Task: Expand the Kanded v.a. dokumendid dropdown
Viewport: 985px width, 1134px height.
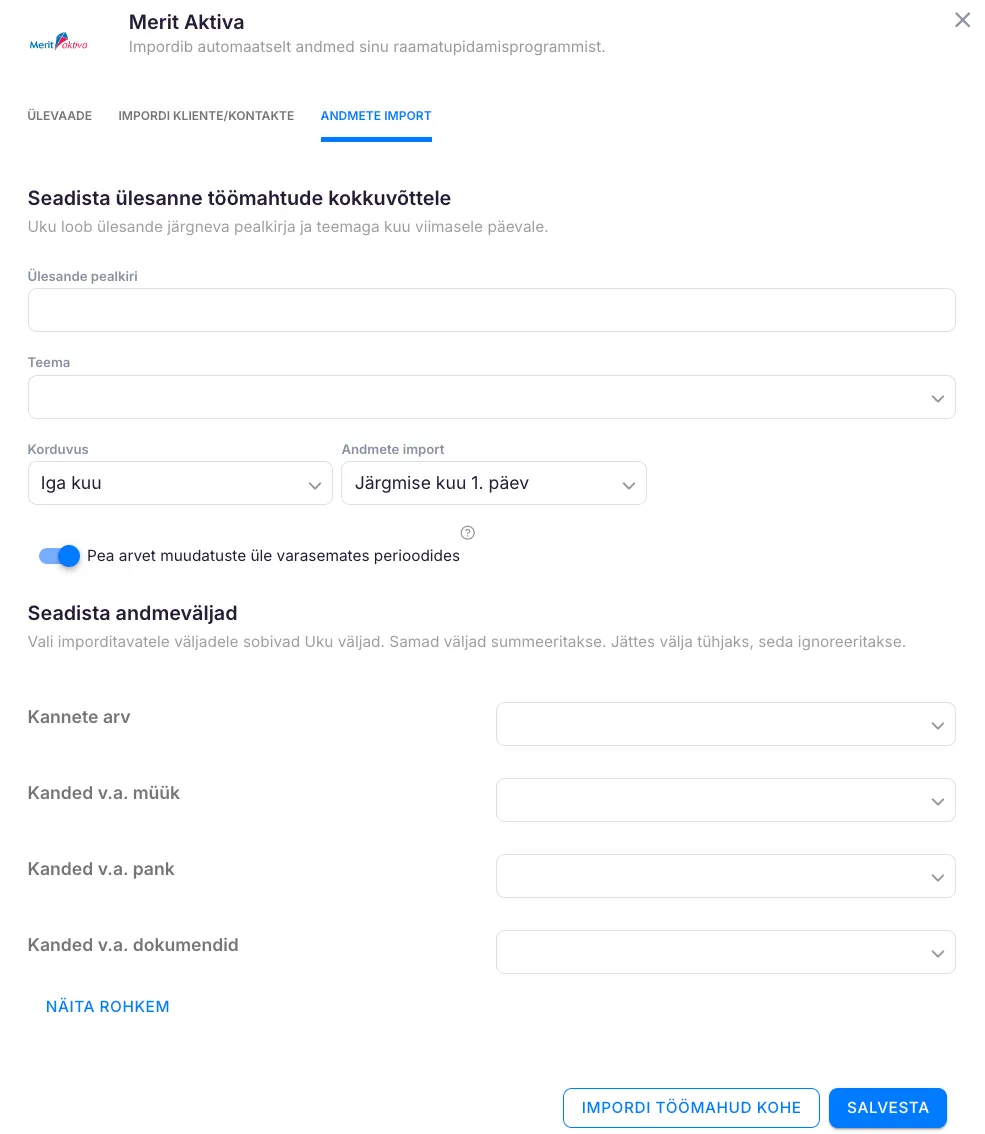Action: pos(725,952)
